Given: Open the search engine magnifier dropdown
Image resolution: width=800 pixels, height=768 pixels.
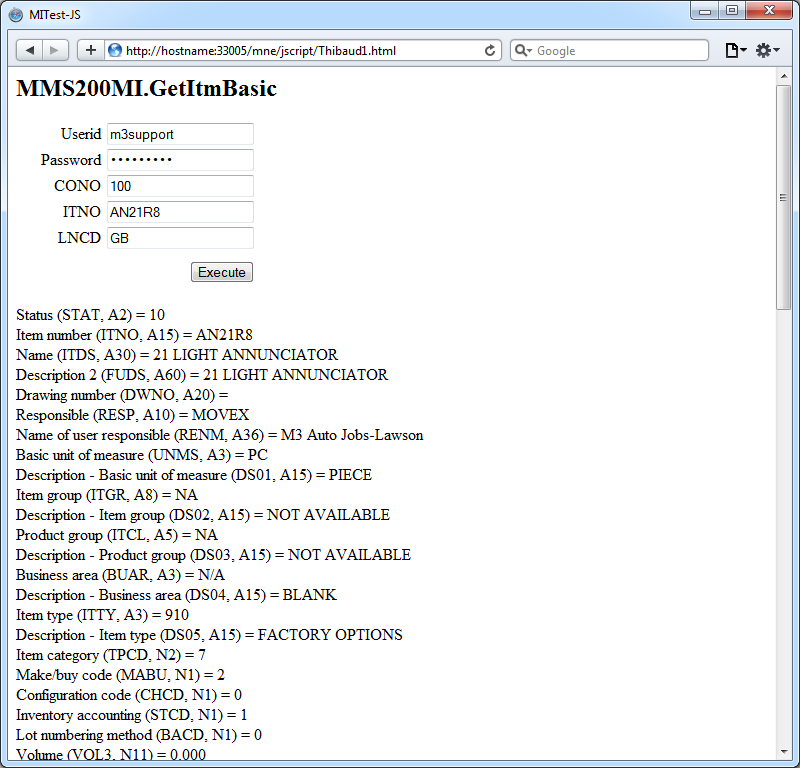Looking at the screenshot, I should tap(523, 50).
